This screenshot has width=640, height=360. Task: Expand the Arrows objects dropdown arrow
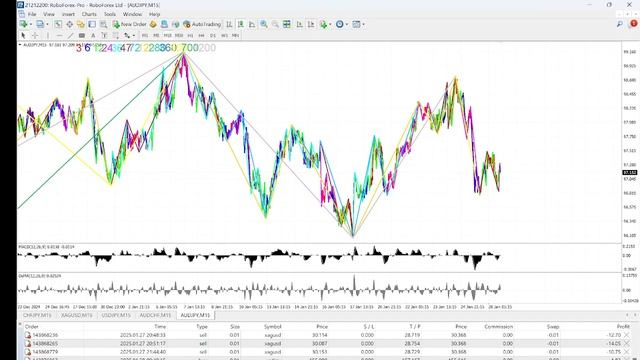pos(134,36)
